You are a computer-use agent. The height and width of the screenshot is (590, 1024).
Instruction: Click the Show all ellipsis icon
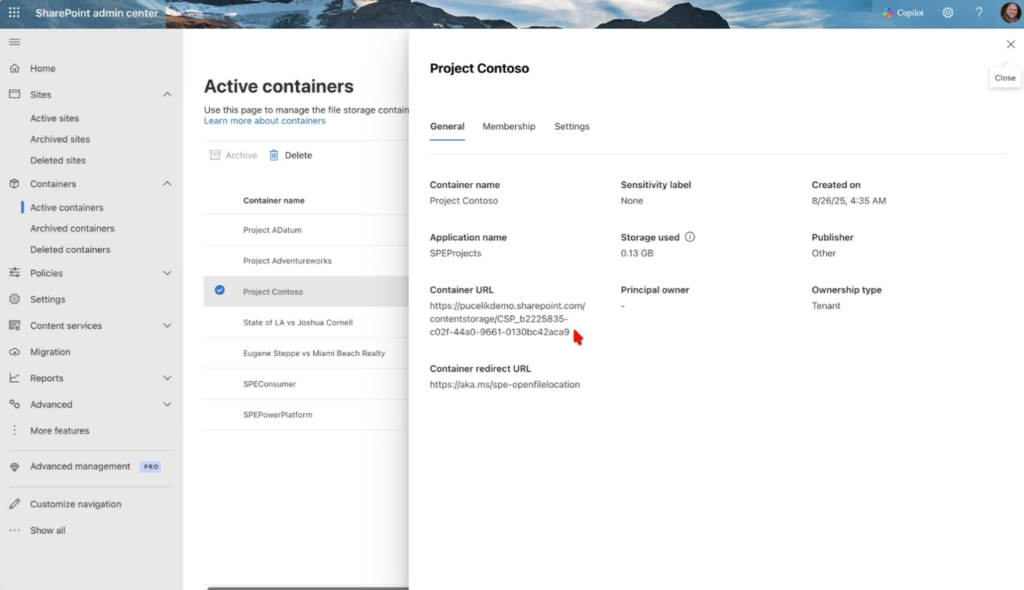14,530
